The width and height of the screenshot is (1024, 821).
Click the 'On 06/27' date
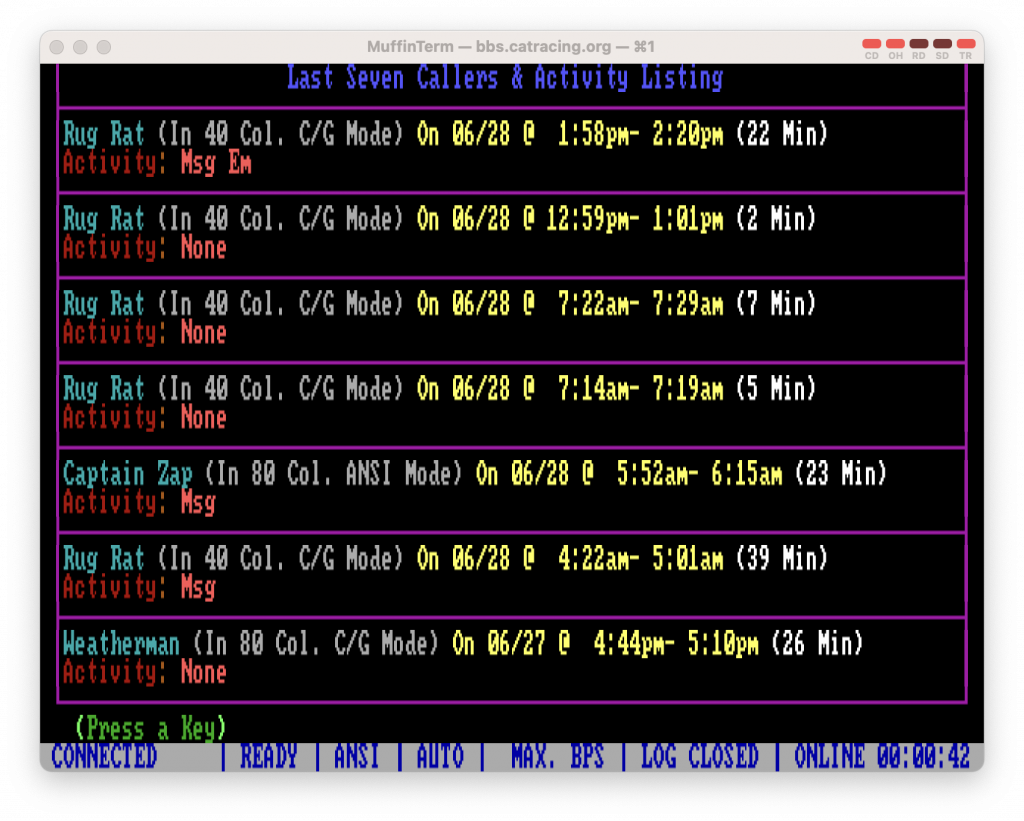[499, 643]
